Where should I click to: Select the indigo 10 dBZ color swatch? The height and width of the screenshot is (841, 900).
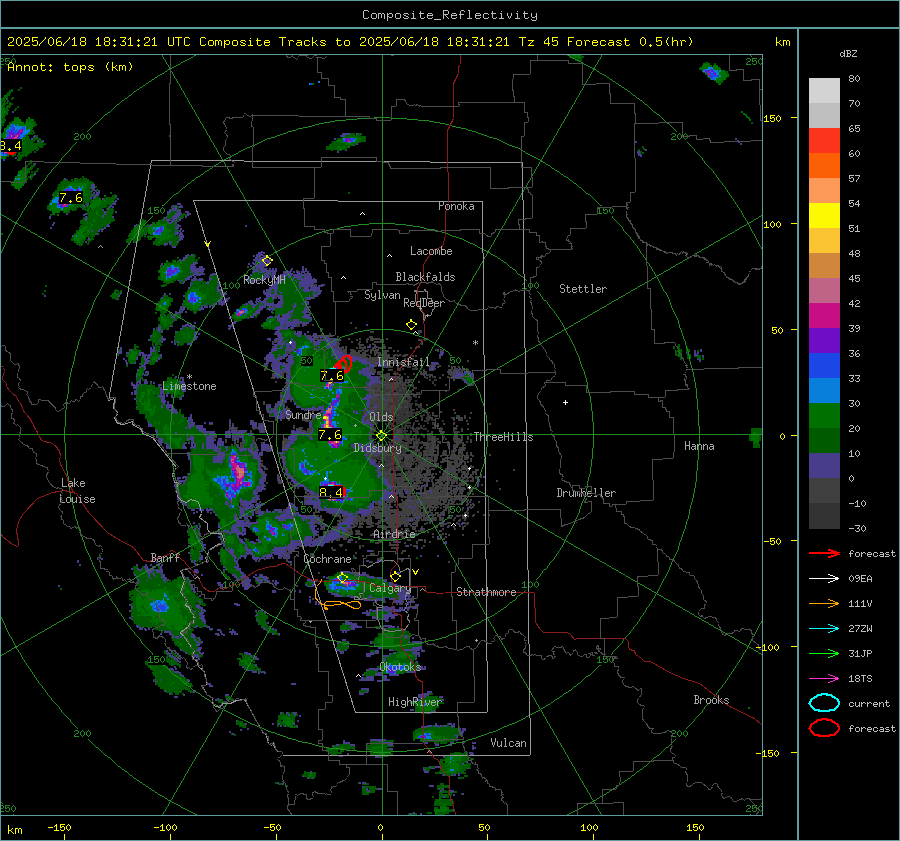[824, 466]
